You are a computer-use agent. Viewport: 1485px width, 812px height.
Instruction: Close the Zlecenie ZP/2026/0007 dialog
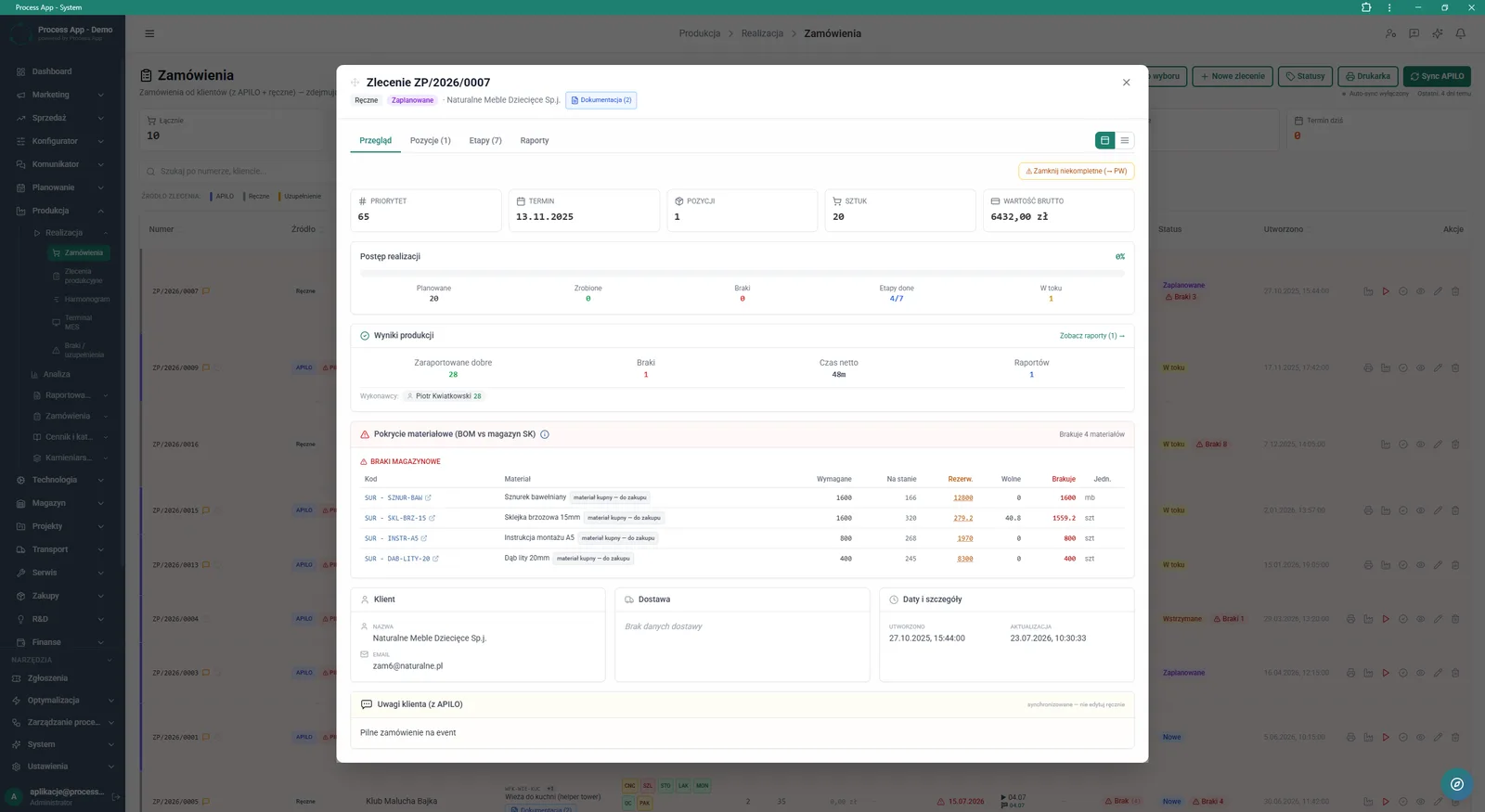click(x=1126, y=83)
